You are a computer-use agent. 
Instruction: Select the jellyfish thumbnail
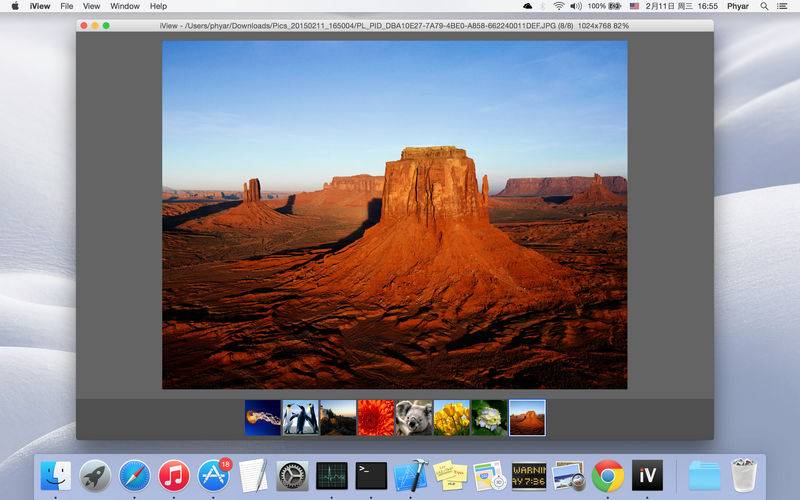point(263,418)
